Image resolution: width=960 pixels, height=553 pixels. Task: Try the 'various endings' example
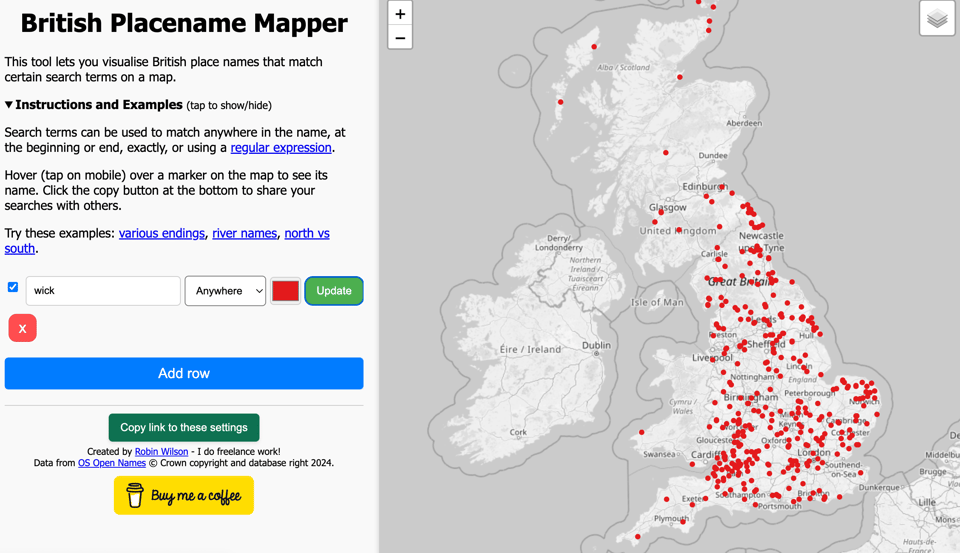(x=161, y=233)
